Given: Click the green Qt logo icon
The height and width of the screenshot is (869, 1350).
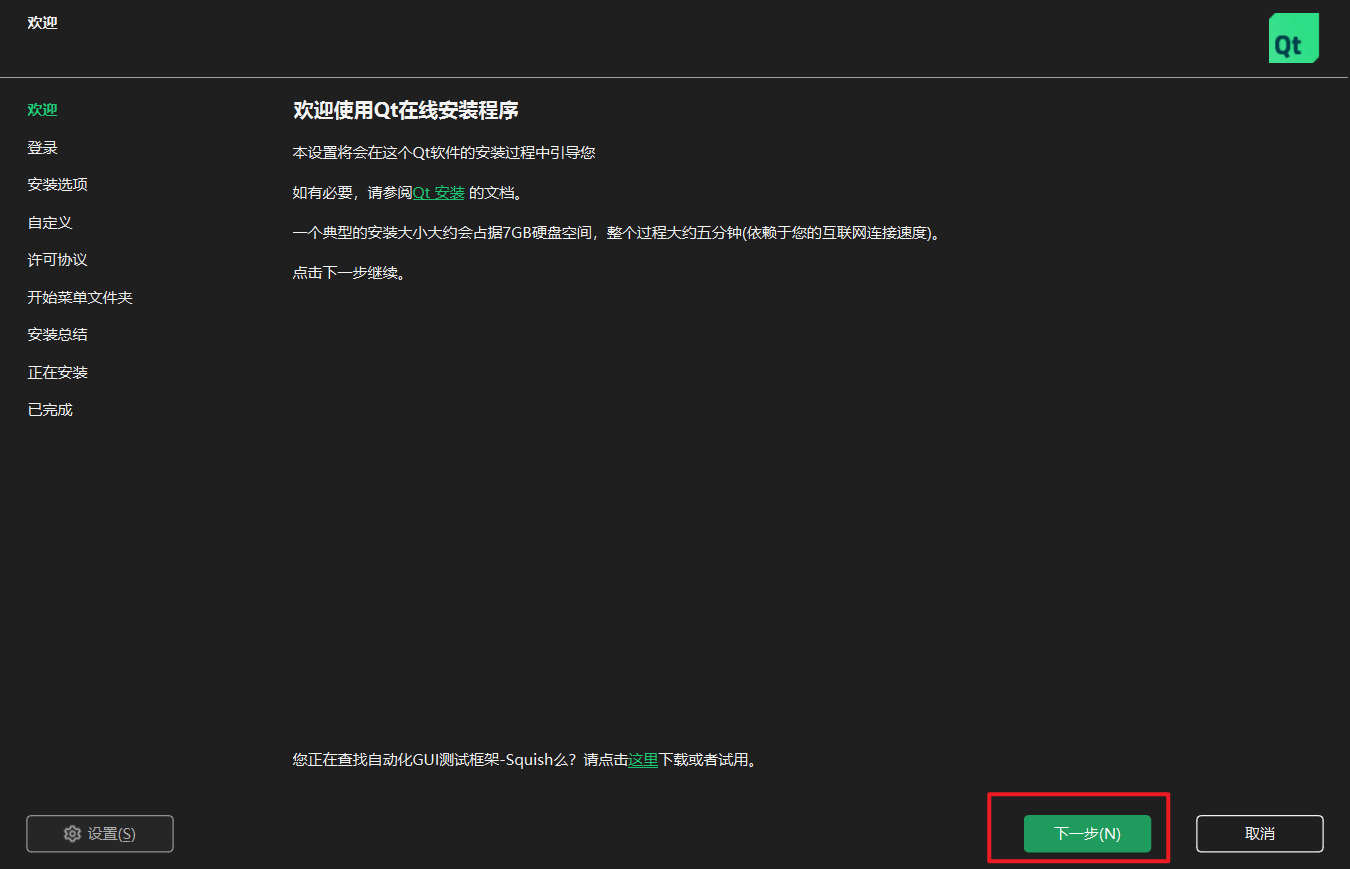Looking at the screenshot, I should click(x=1294, y=38).
